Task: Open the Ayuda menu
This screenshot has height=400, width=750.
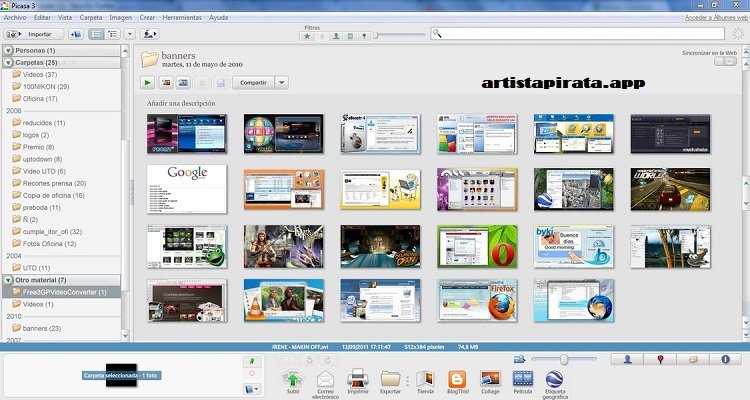Action: (218, 17)
